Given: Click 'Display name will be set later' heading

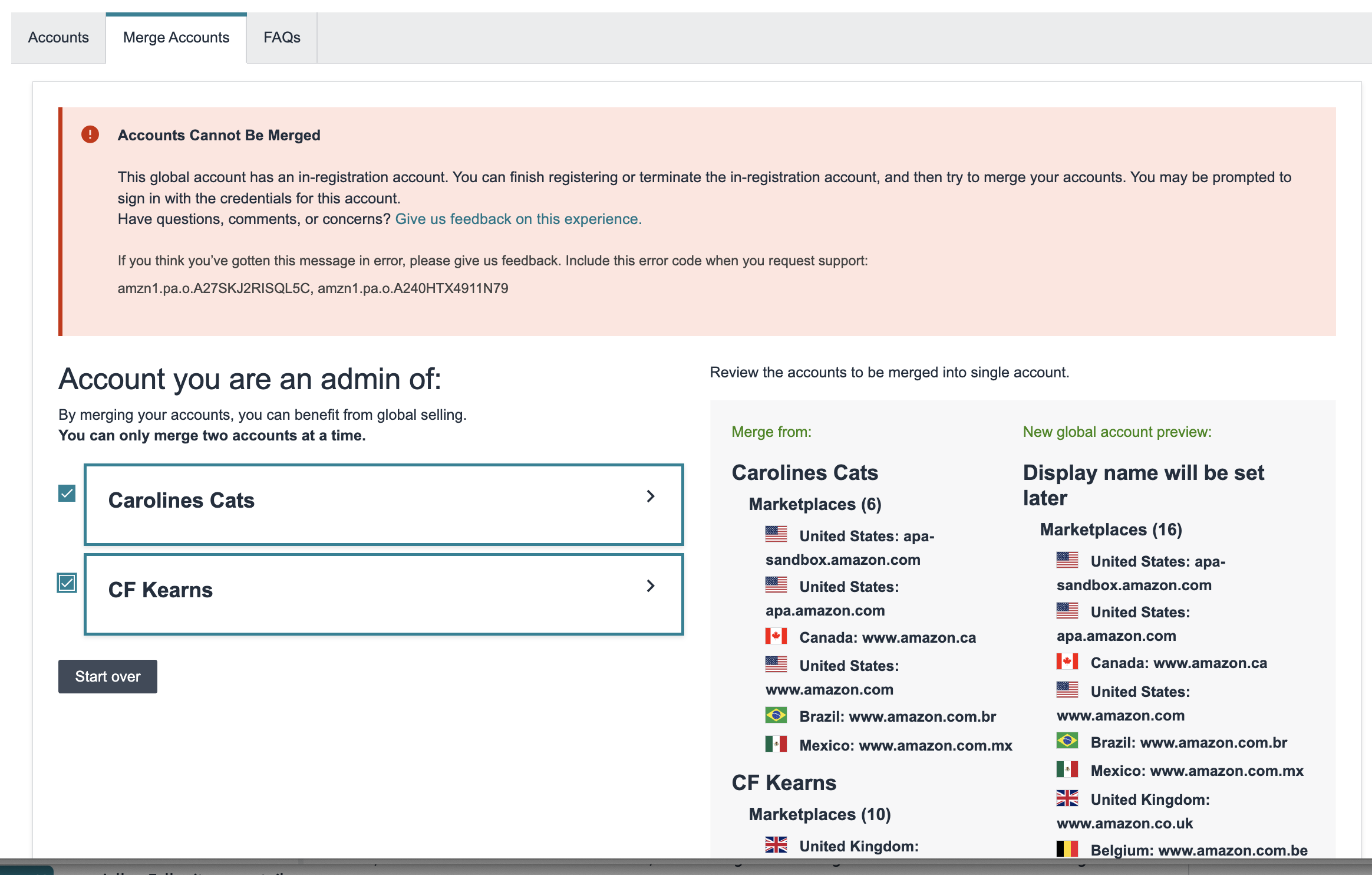Looking at the screenshot, I should coord(1143,485).
